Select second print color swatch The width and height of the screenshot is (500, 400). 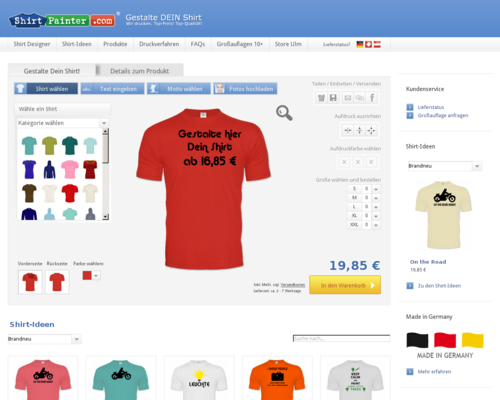coord(358,162)
